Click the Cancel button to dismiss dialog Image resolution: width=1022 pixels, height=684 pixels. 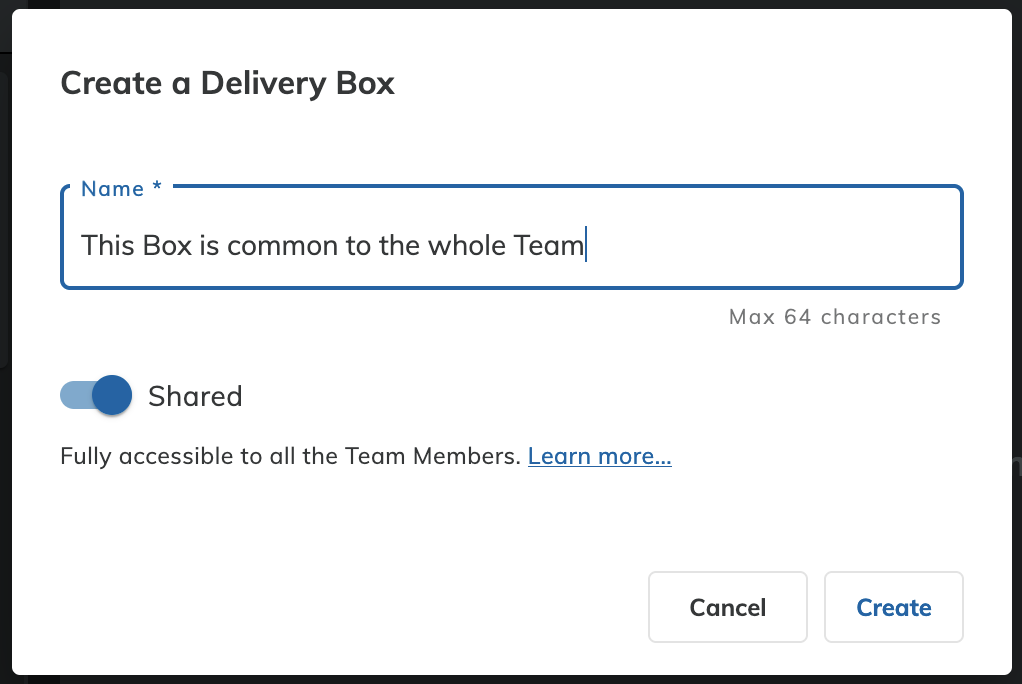coord(727,607)
